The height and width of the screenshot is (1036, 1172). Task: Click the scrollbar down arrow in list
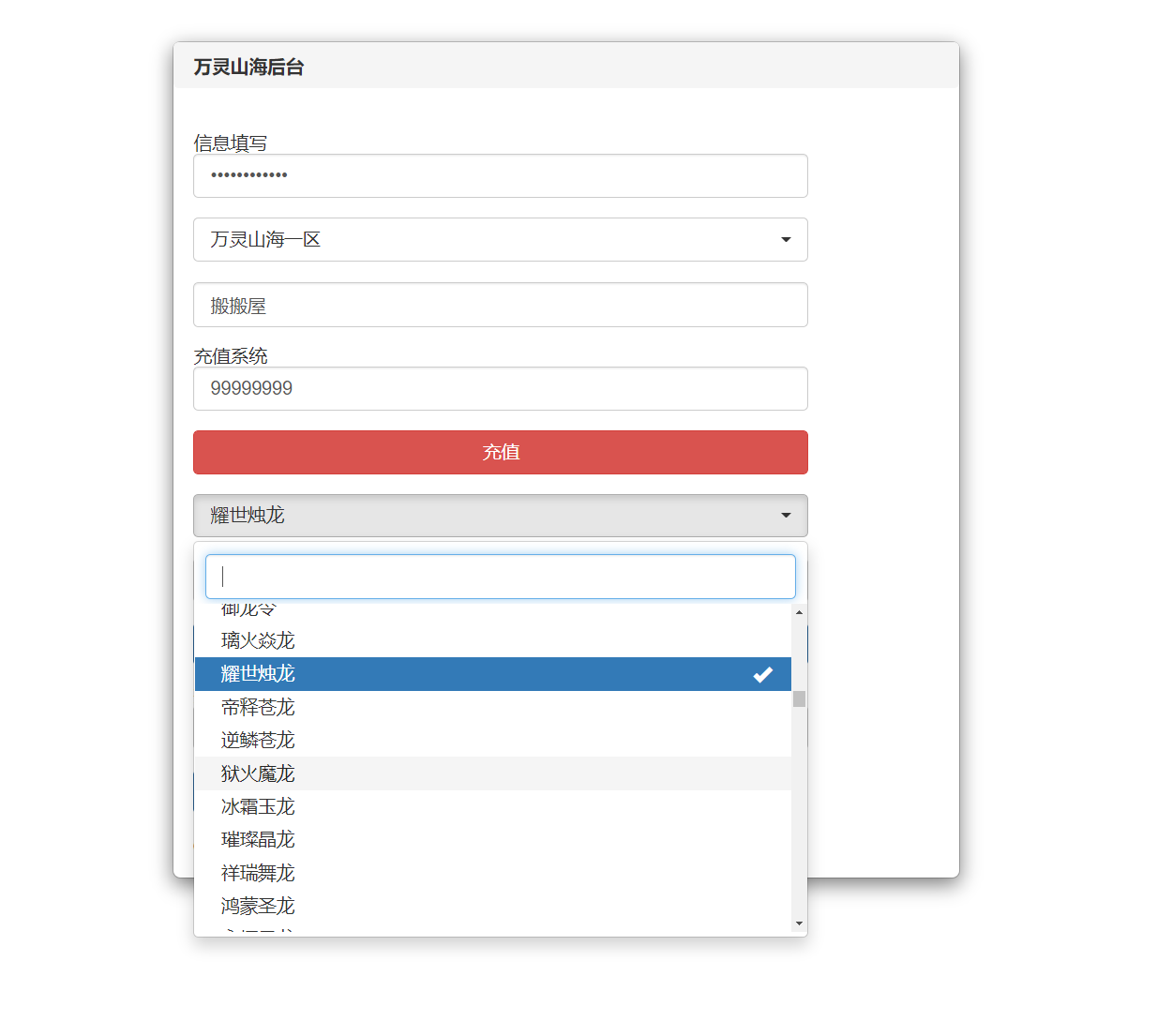pyautogui.click(x=799, y=923)
